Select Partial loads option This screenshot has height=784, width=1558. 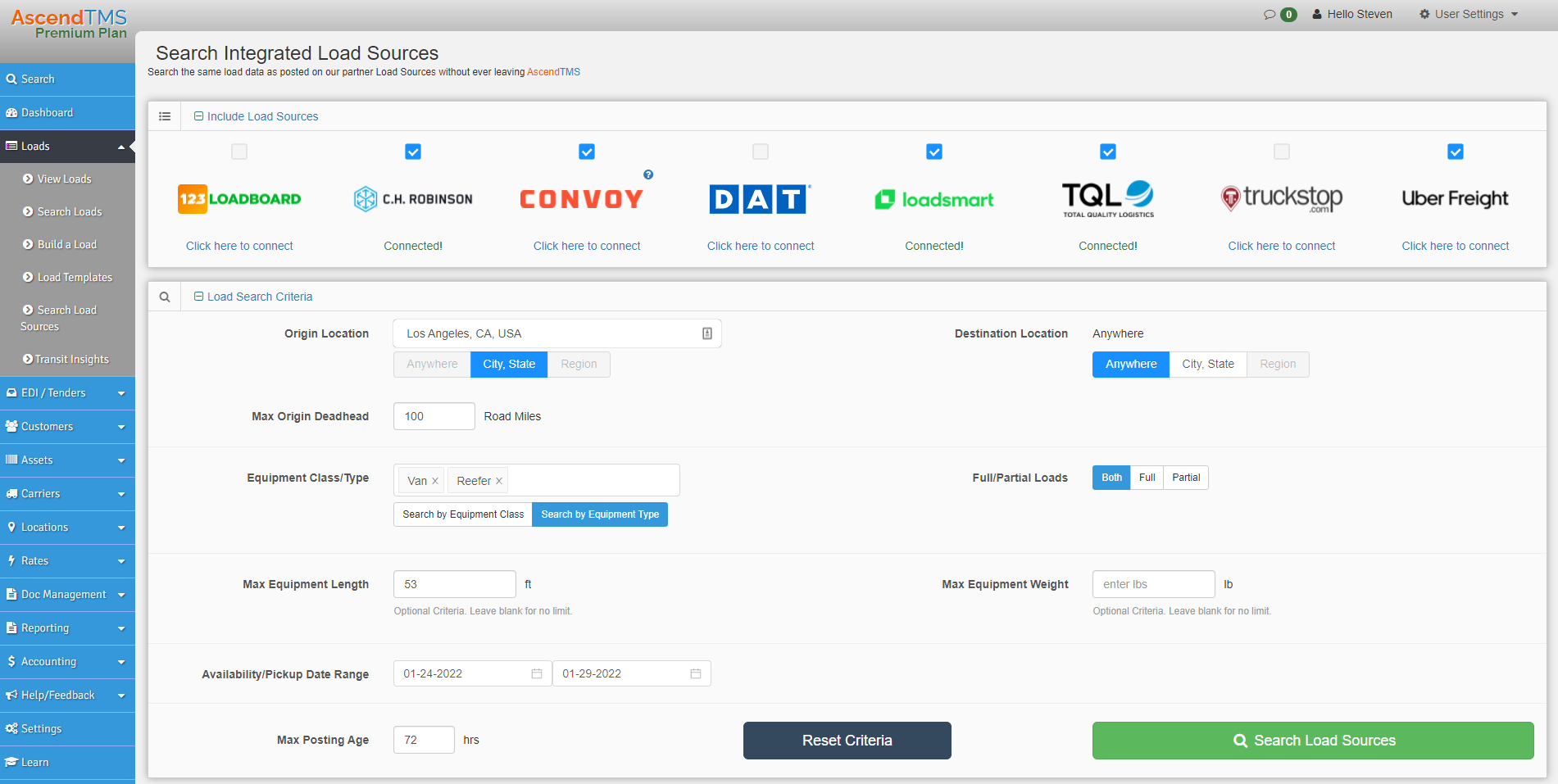click(x=1186, y=478)
